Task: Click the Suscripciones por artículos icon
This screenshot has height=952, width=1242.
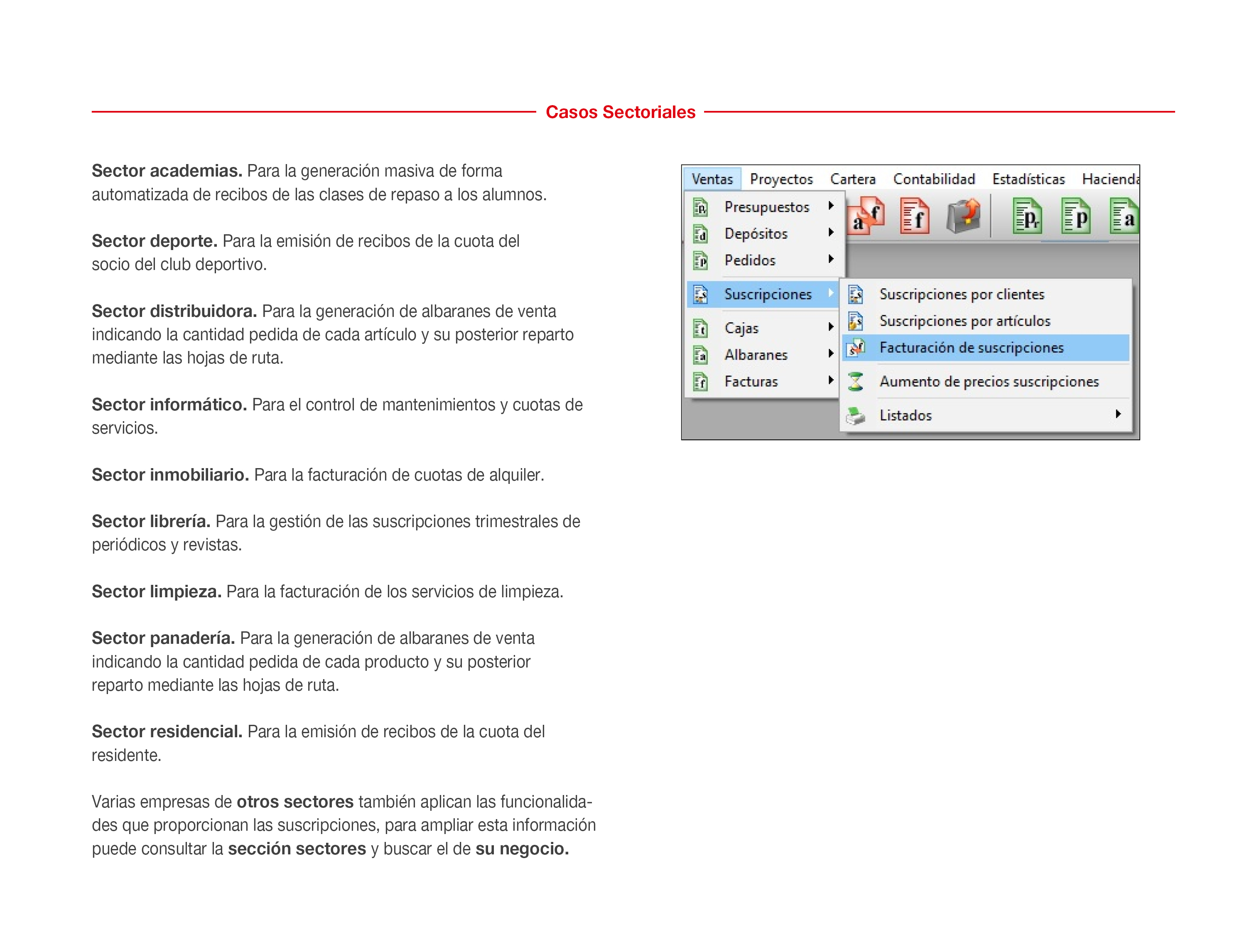Action: [856, 321]
